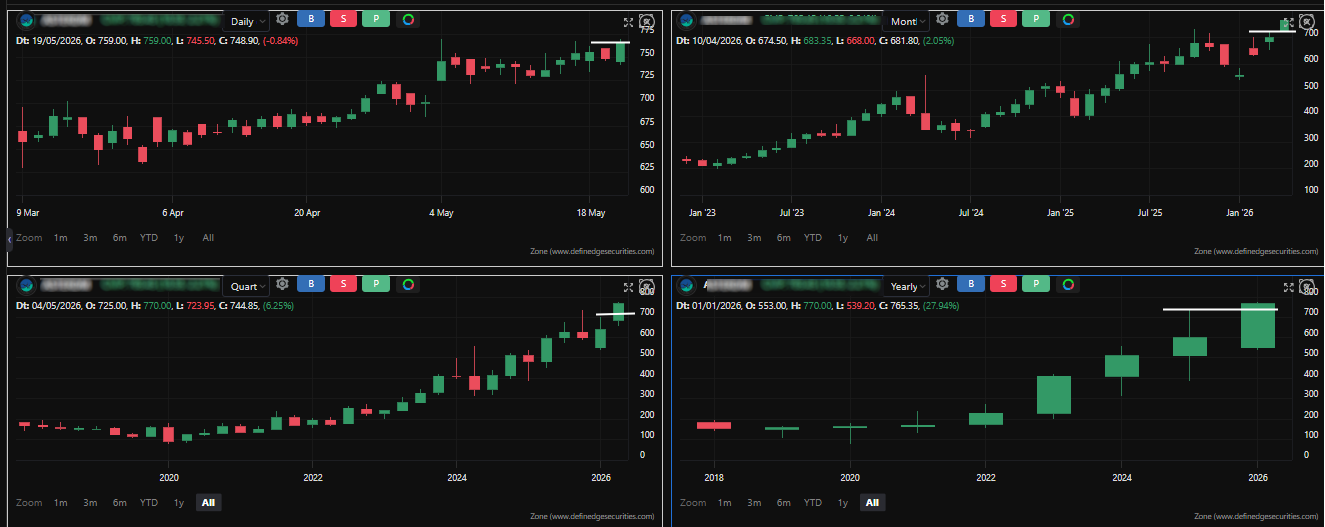
Task: Set Yearly chart zoom to 1m
Action: (725, 503)
